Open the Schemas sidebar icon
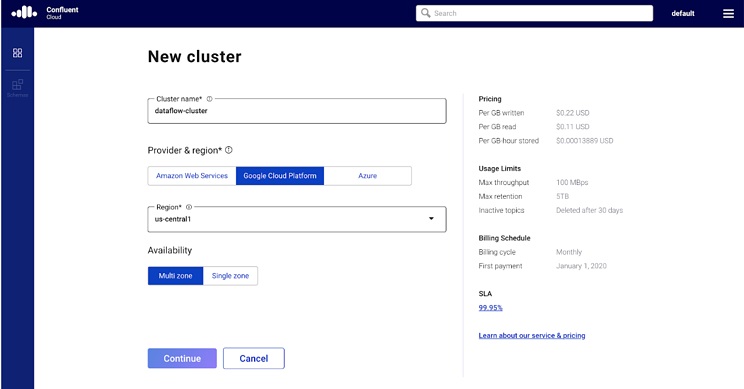This screenshot has width=744, height=389. pos(18,88)
